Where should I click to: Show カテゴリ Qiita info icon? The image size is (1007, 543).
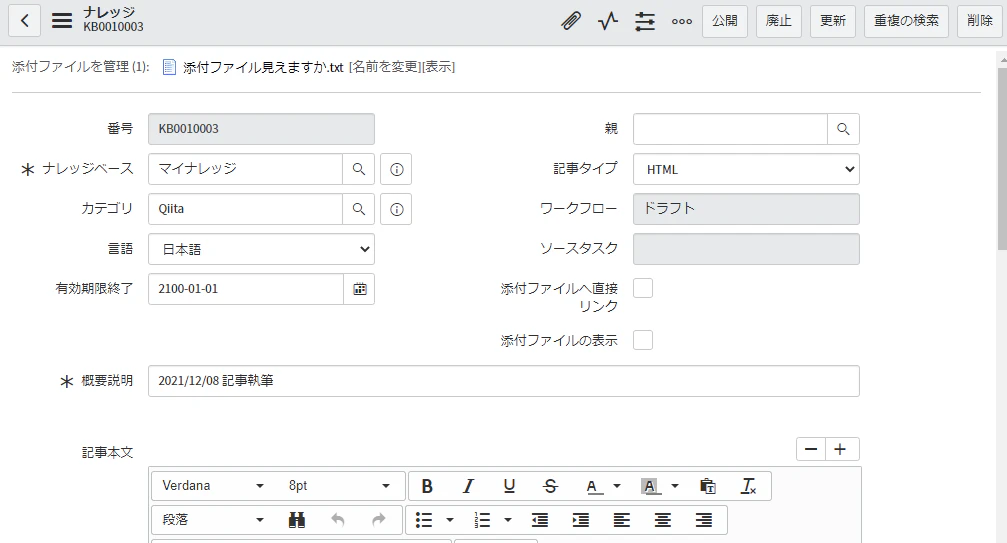click(x=396, y=209)
